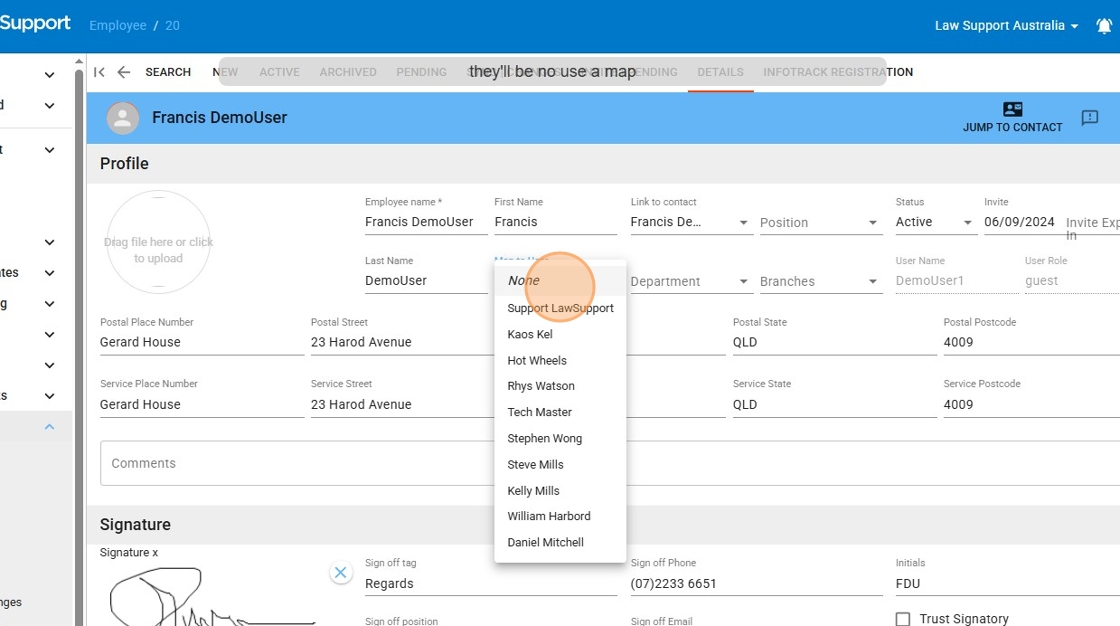Select None in the dropdown list
Screen dimensions: 1120x626
pyautogui.click(x=560, y=281)
